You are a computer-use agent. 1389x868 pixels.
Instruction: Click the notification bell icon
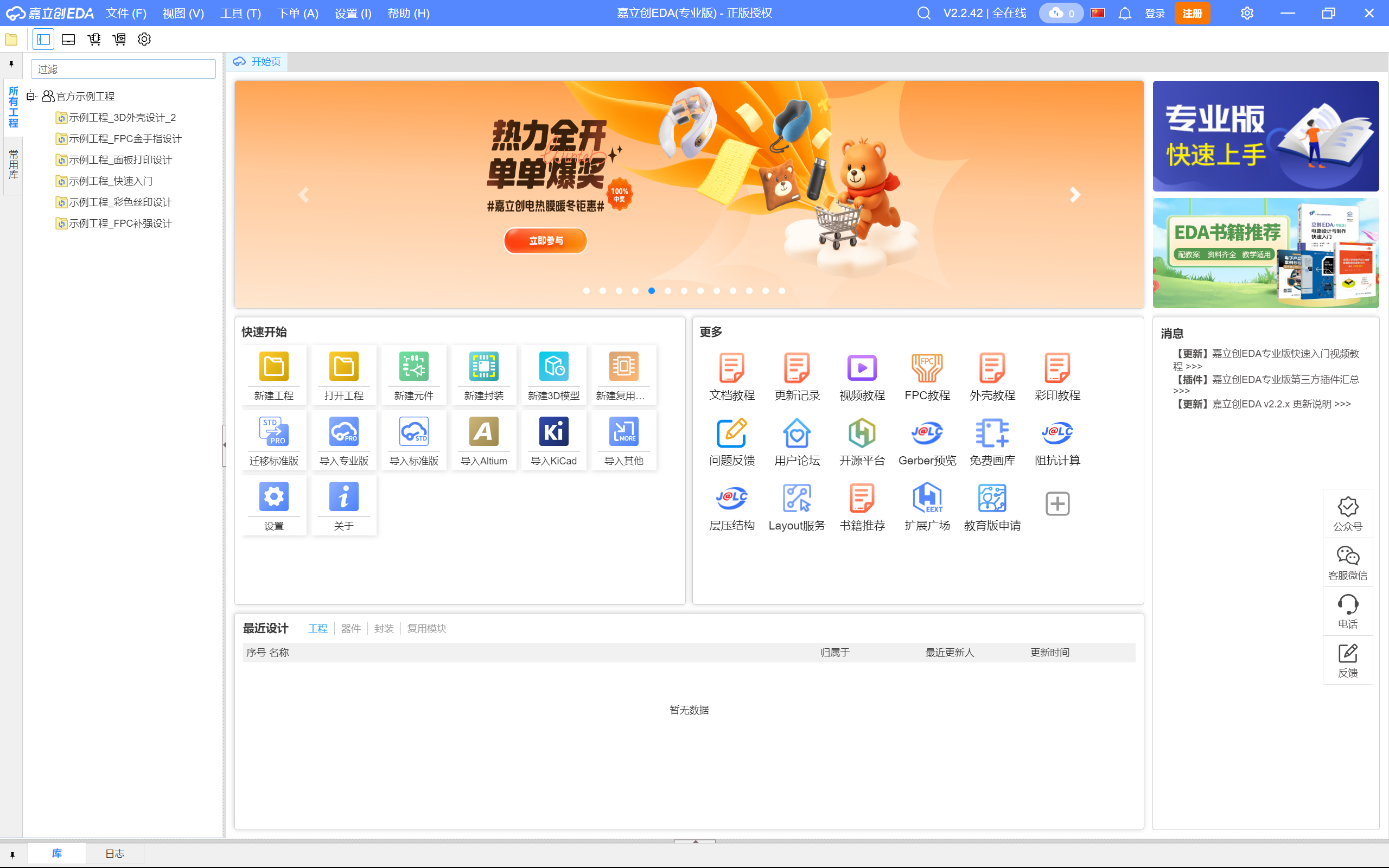tap(1125, 13)
